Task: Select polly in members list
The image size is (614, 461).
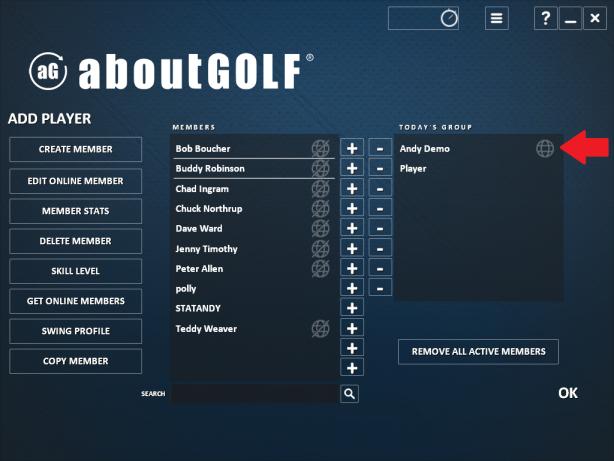Action: coord(254,288)
